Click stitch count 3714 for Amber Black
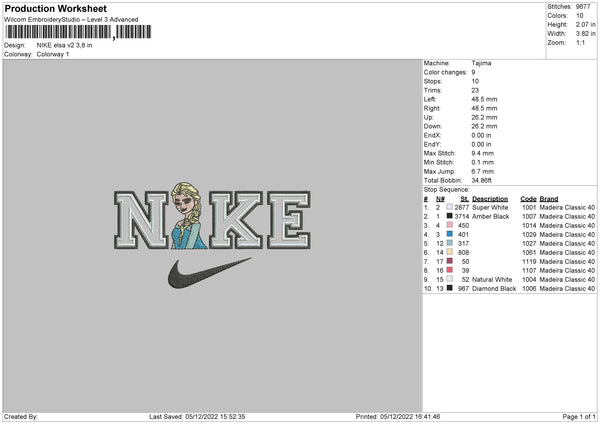Image resolution: width=600 pixels, height=424 pixels. pyautogui.click(x=462, y=217)
